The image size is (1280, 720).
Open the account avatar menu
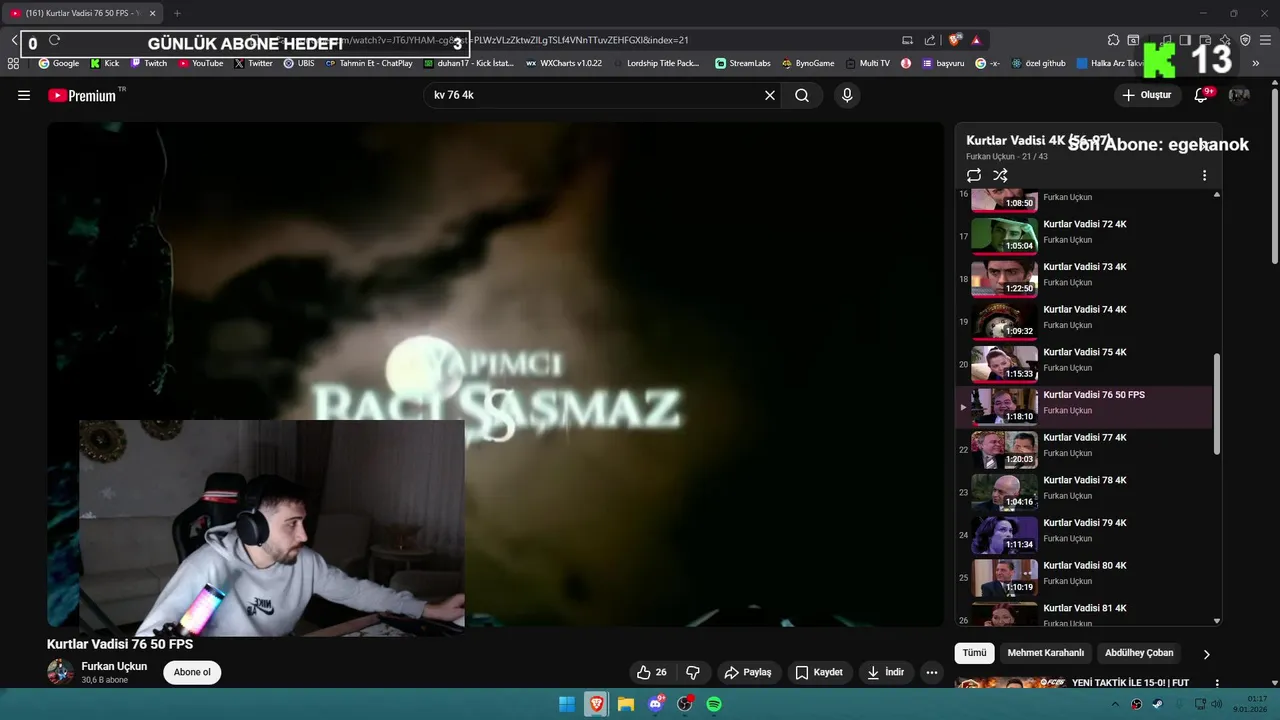coord(1239,95)
